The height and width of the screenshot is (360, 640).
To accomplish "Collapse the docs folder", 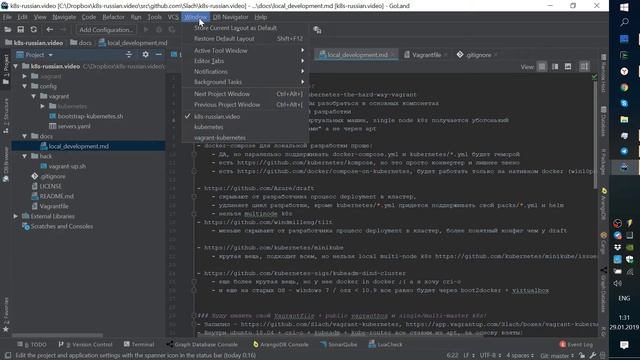I will coord(24,136).
